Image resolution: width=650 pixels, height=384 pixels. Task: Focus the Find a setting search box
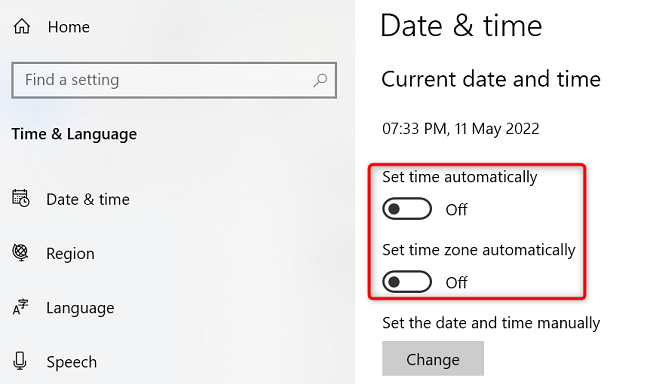[174, 80]
